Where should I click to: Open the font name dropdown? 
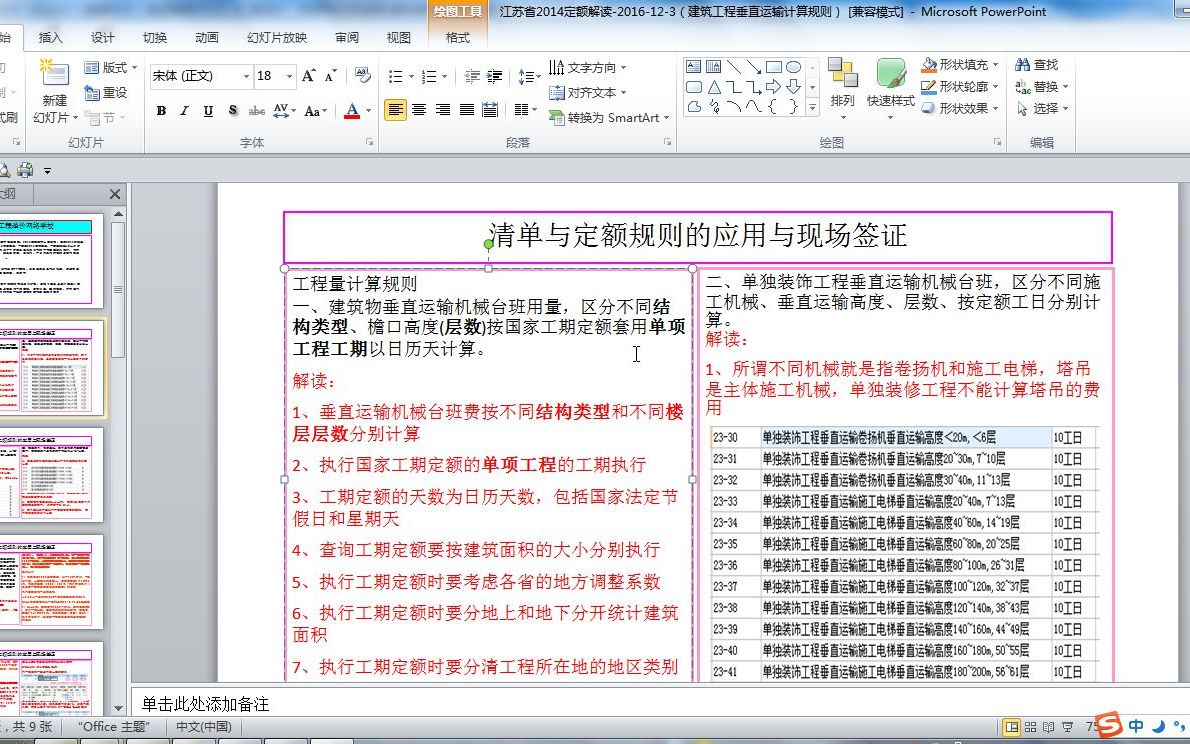pyautogui.click(x=245, y=76)
